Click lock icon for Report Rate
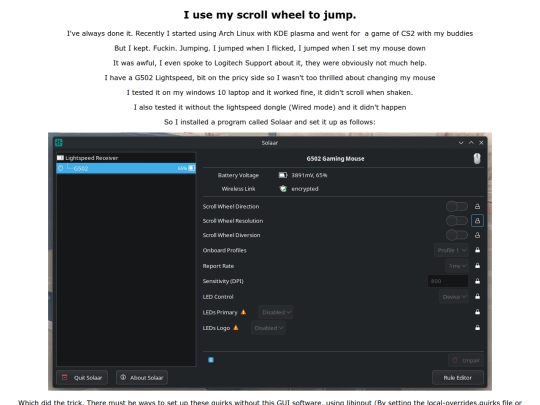This screenshot has width=540, height=405. [x=477, y=266]
